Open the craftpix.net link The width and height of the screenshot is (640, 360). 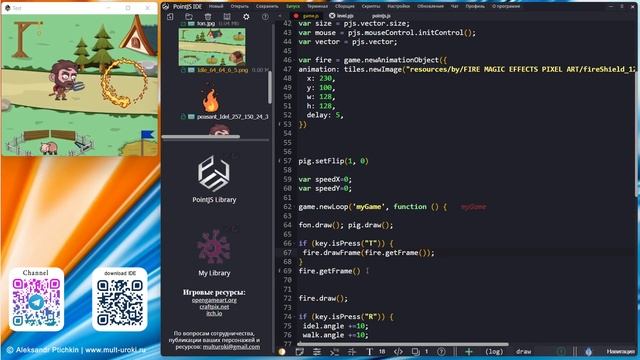tap(214, 307)
